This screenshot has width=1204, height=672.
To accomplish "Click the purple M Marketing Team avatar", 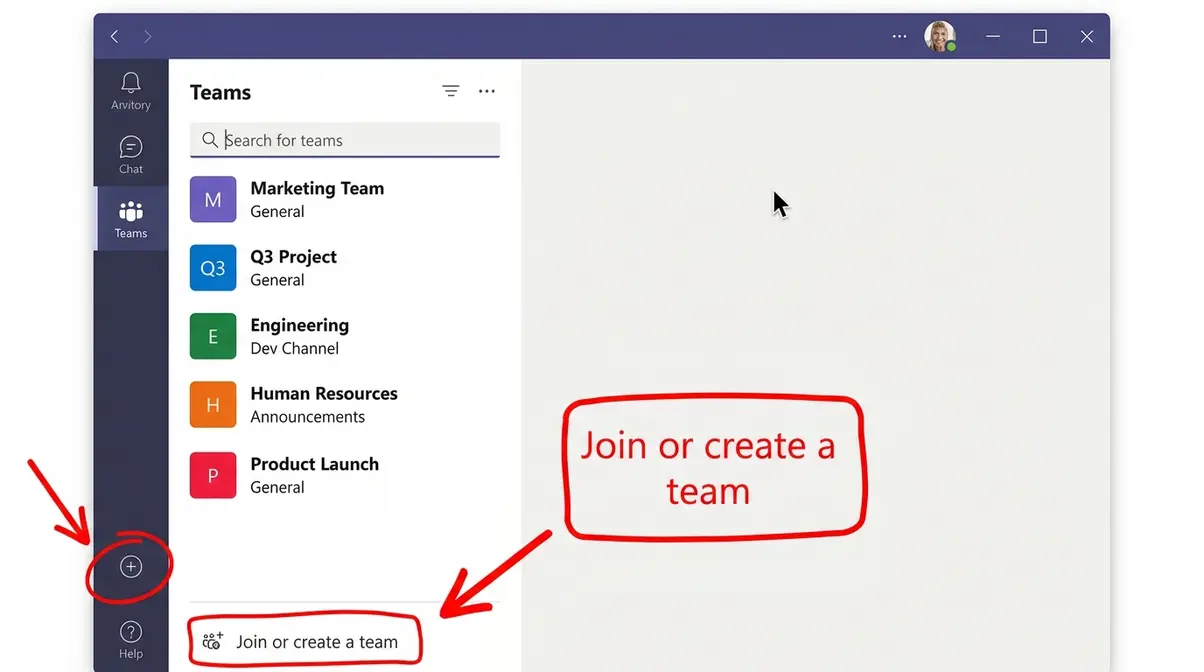I will 213,199.
